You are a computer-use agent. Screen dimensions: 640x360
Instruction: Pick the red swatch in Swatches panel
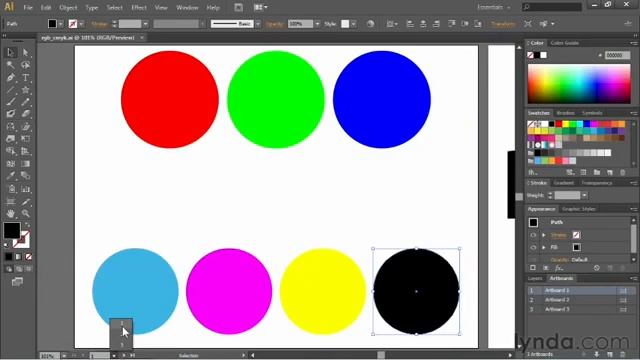(x=558, y=124)
